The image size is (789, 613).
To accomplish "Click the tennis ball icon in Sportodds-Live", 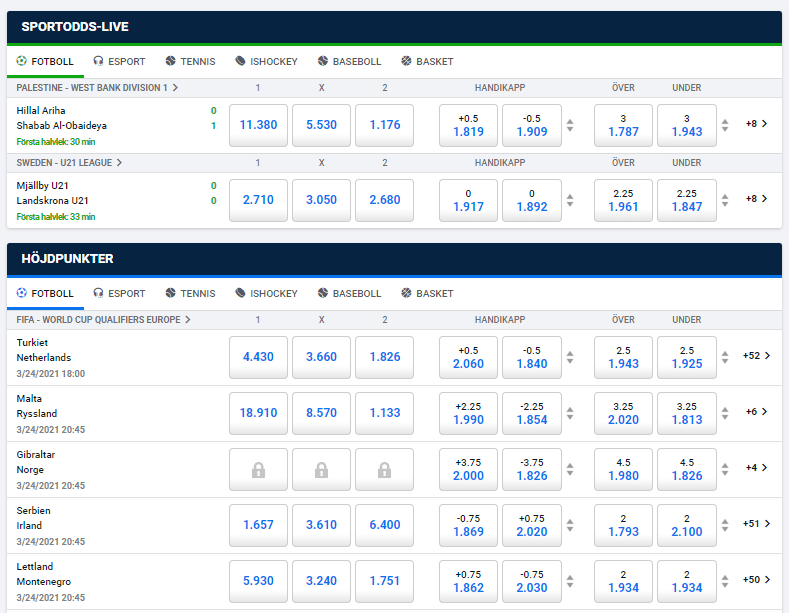I will point(171,61).
